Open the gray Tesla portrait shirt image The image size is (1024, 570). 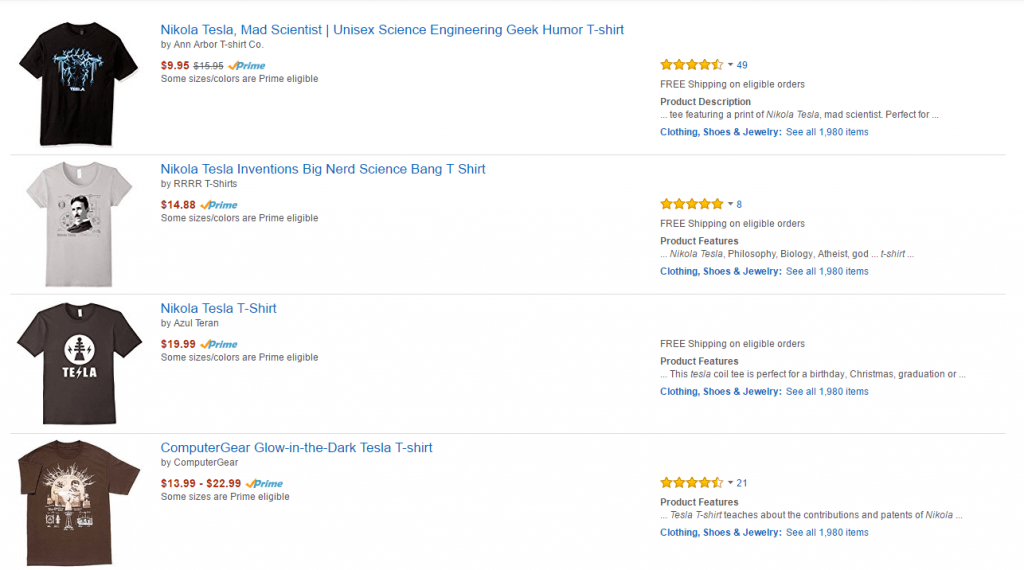coord(79,224)
